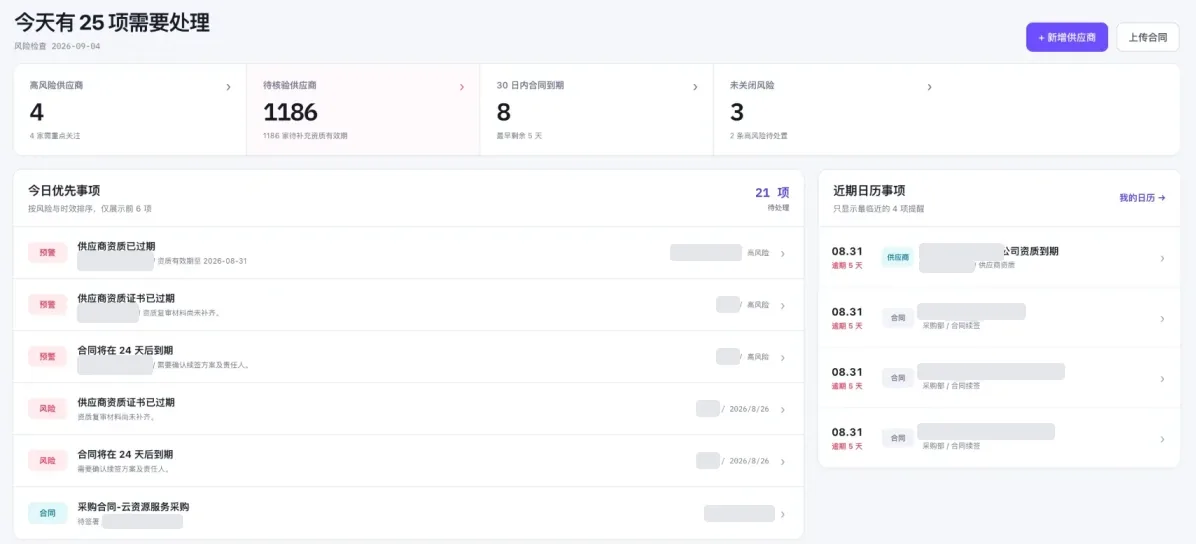Click the 供应商 tag in the 公司资质到期 calendar row

coord(898,257)
